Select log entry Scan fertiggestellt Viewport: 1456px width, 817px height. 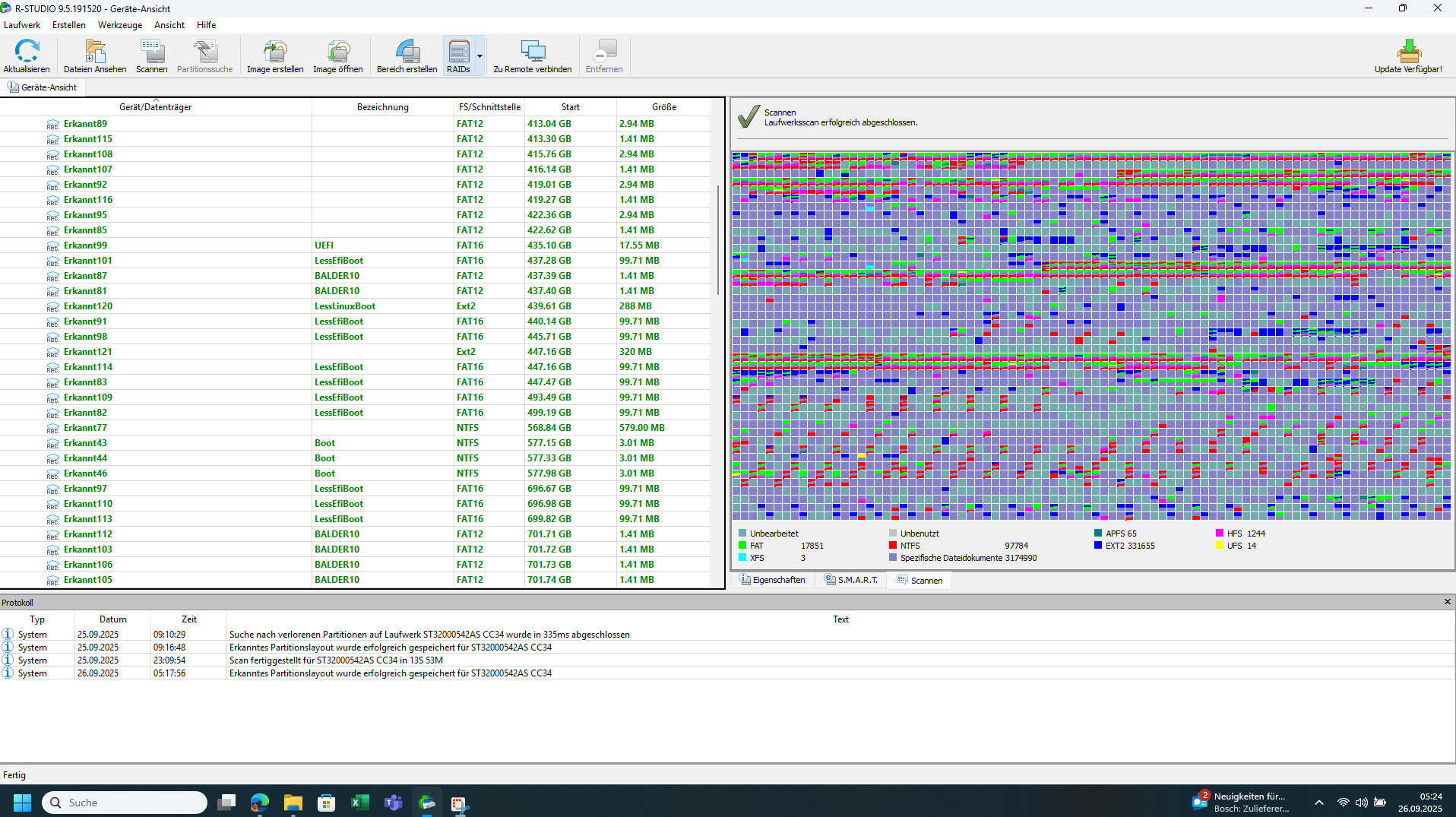[x=727, y=660]
